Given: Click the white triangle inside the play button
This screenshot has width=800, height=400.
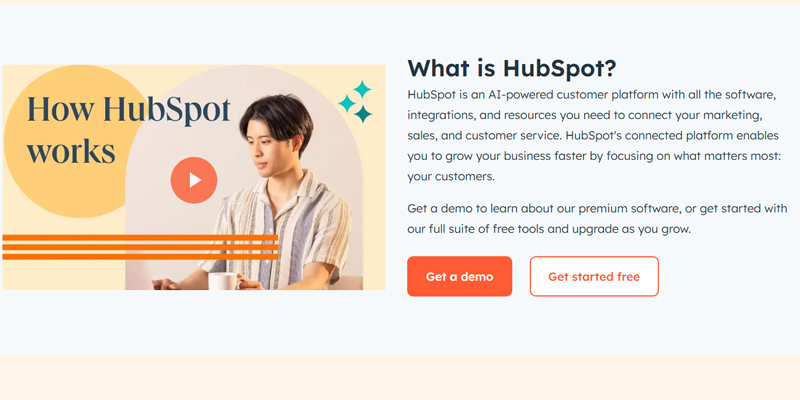Looking at the screenshot, I should click(x=195, y=180).
